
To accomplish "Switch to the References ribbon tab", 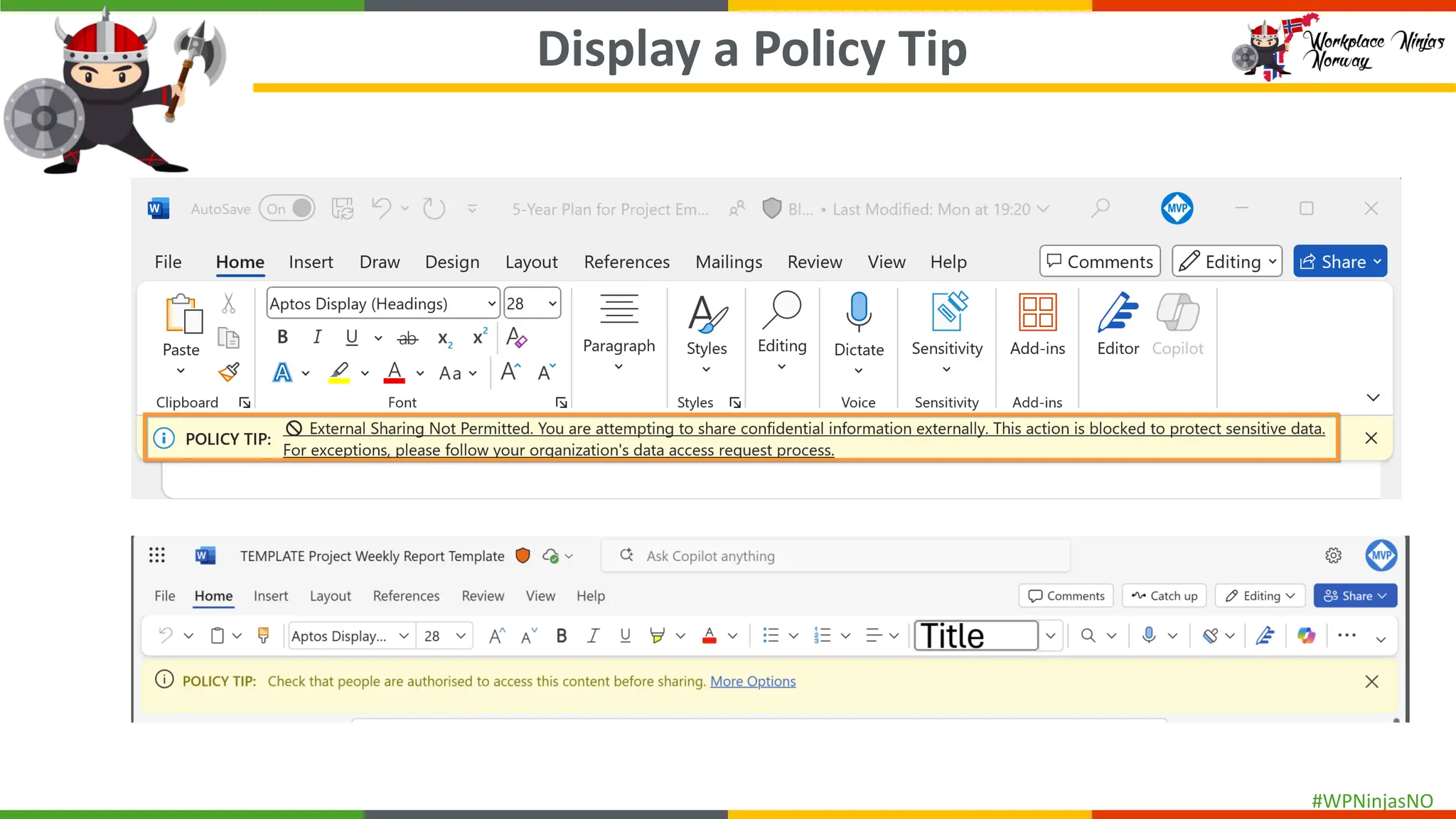I will click(x=626, y=262).
